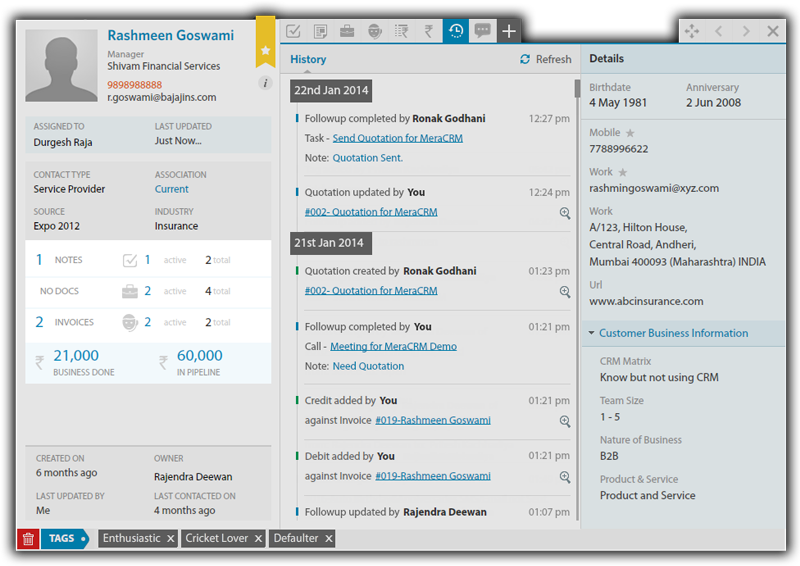This screenshot has height=566, width=800.
Task: Click the red trash delete icon
Action: pos(28,539)
